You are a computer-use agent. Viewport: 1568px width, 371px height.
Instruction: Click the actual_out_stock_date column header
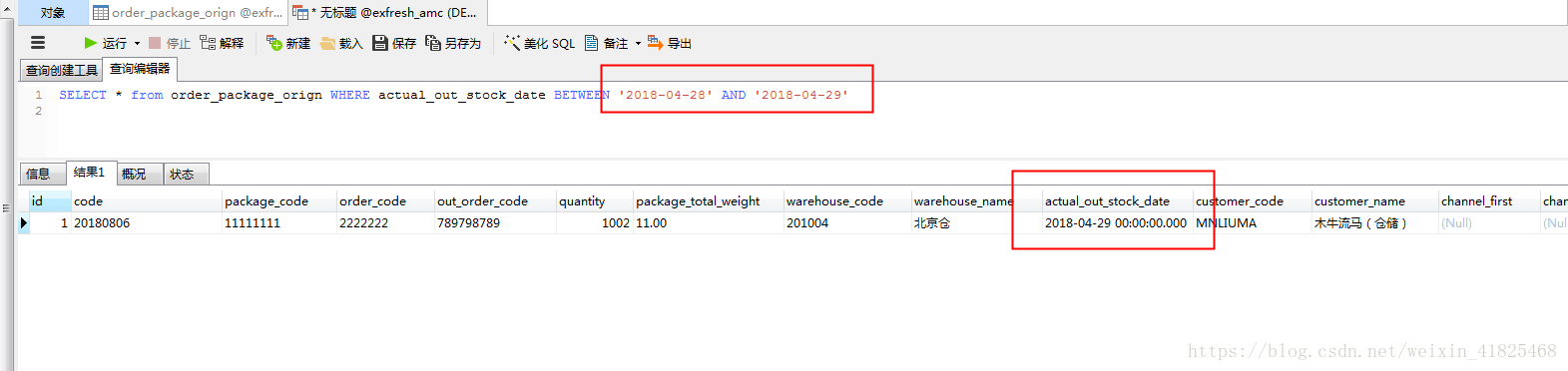click(x=1118, y=200)
